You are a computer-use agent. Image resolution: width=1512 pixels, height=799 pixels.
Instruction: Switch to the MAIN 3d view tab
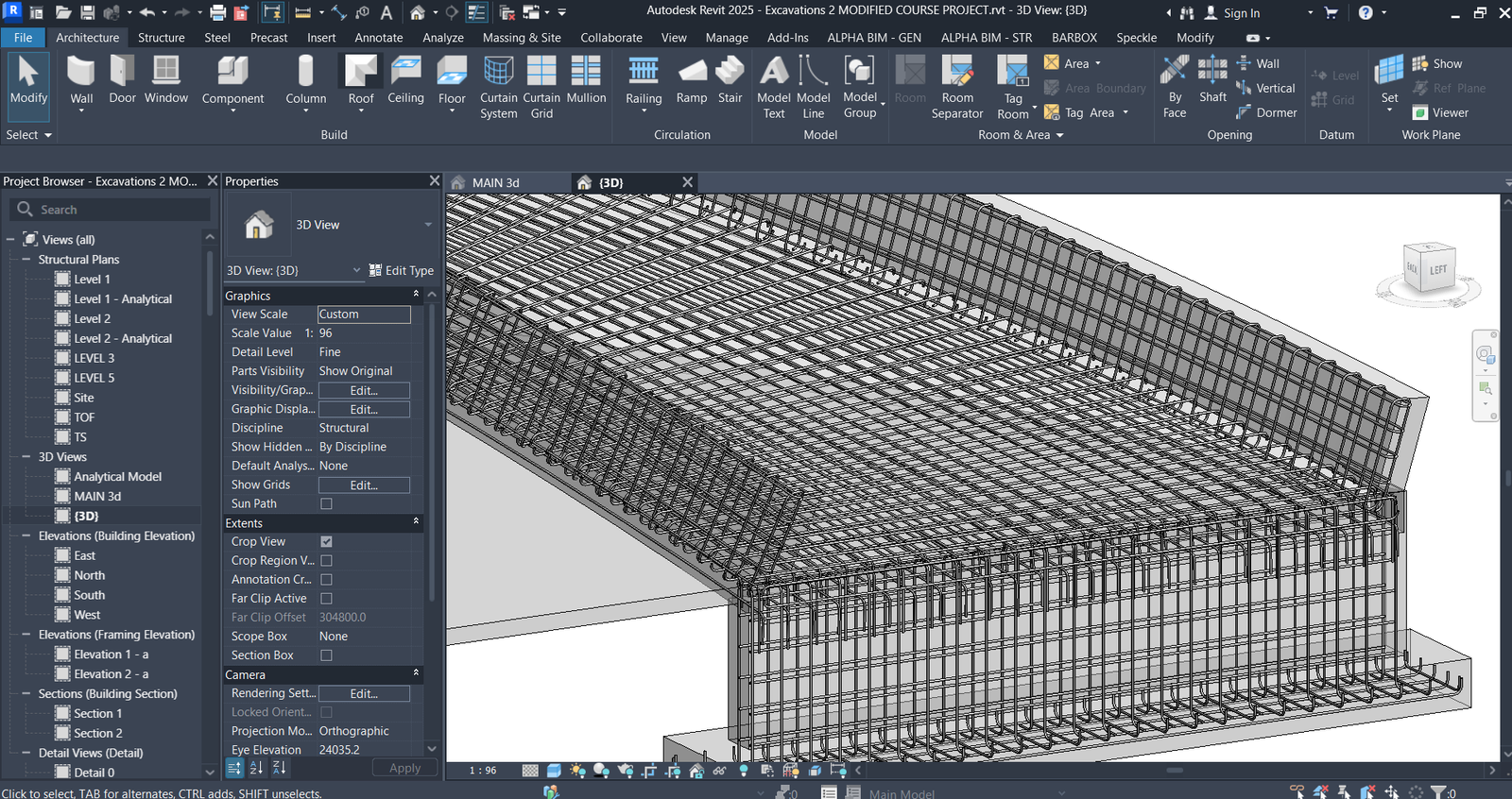click(495, 182)
